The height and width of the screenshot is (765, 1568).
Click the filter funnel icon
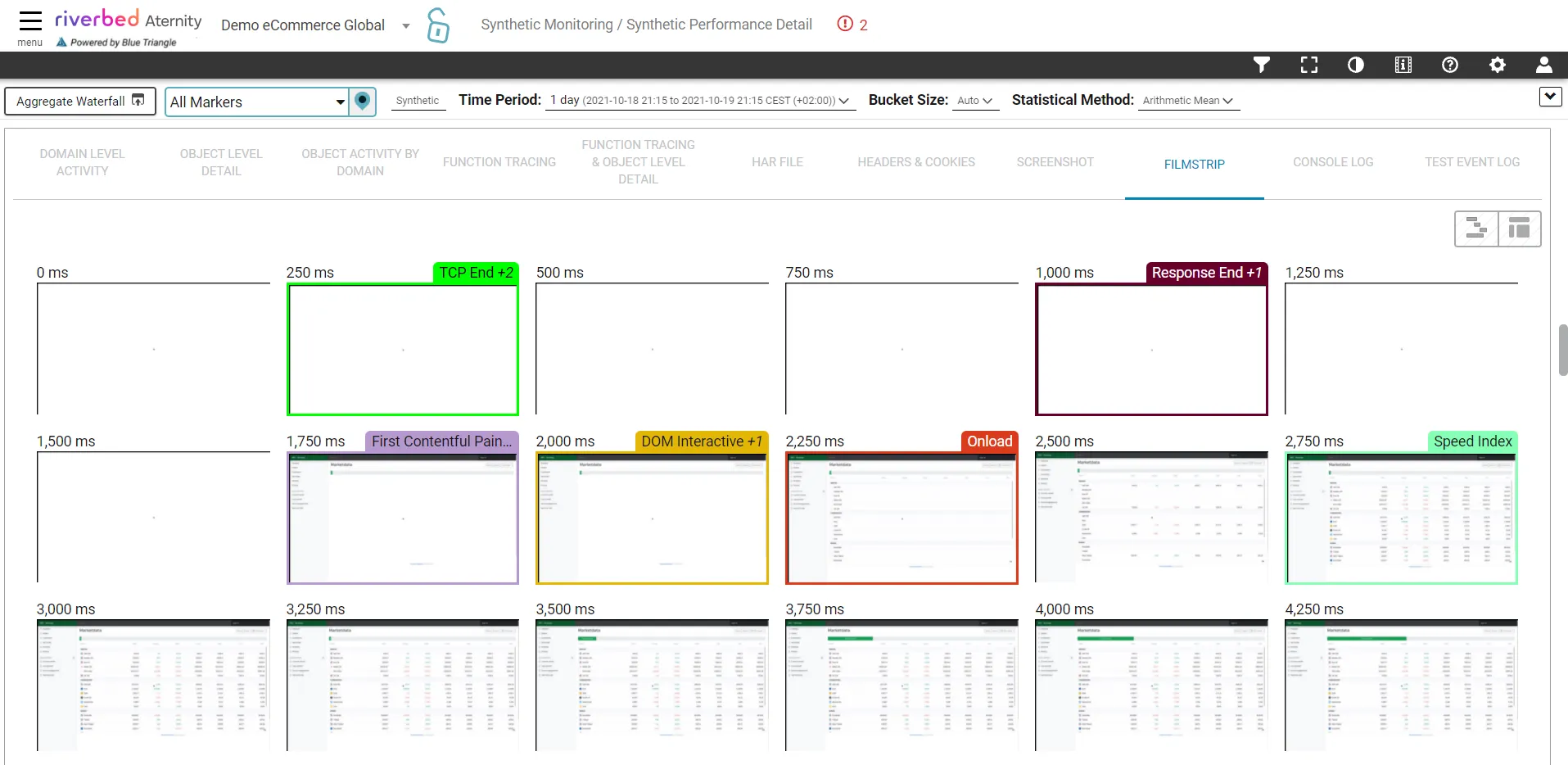coord(1262,65)
